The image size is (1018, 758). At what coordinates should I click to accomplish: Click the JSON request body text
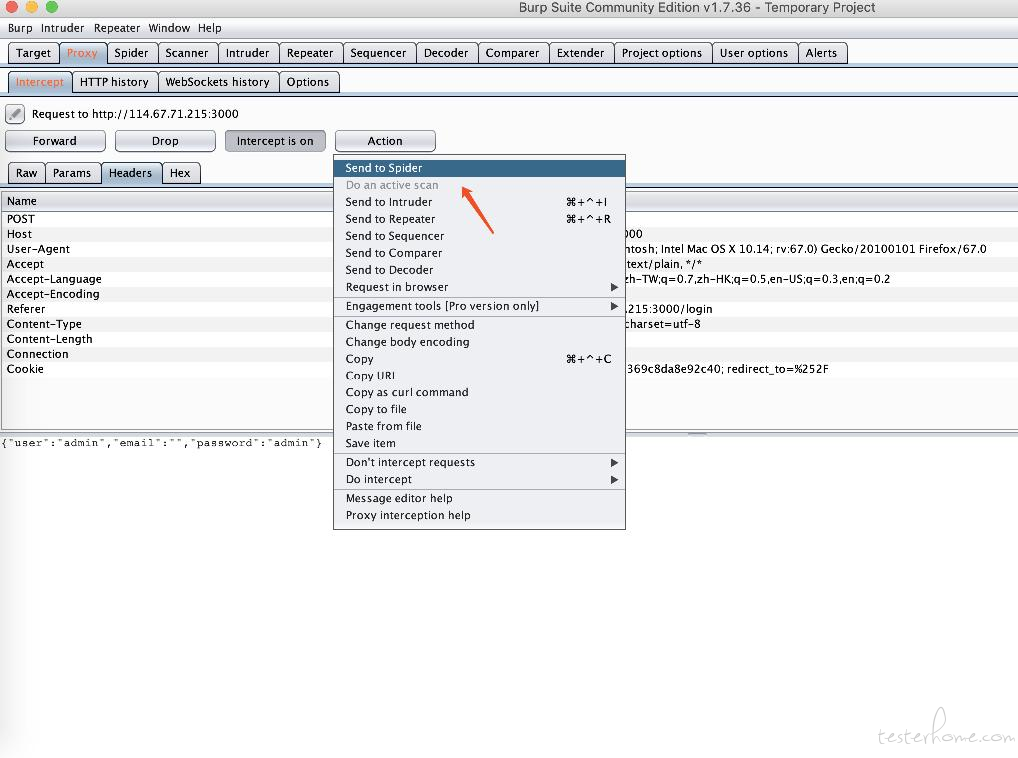(162, 443)
